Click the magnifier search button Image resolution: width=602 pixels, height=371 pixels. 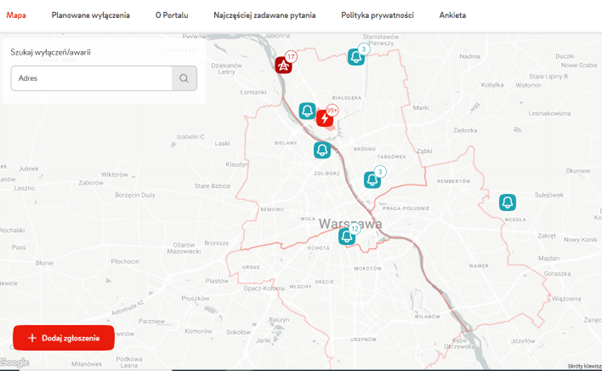pos(184,78)
